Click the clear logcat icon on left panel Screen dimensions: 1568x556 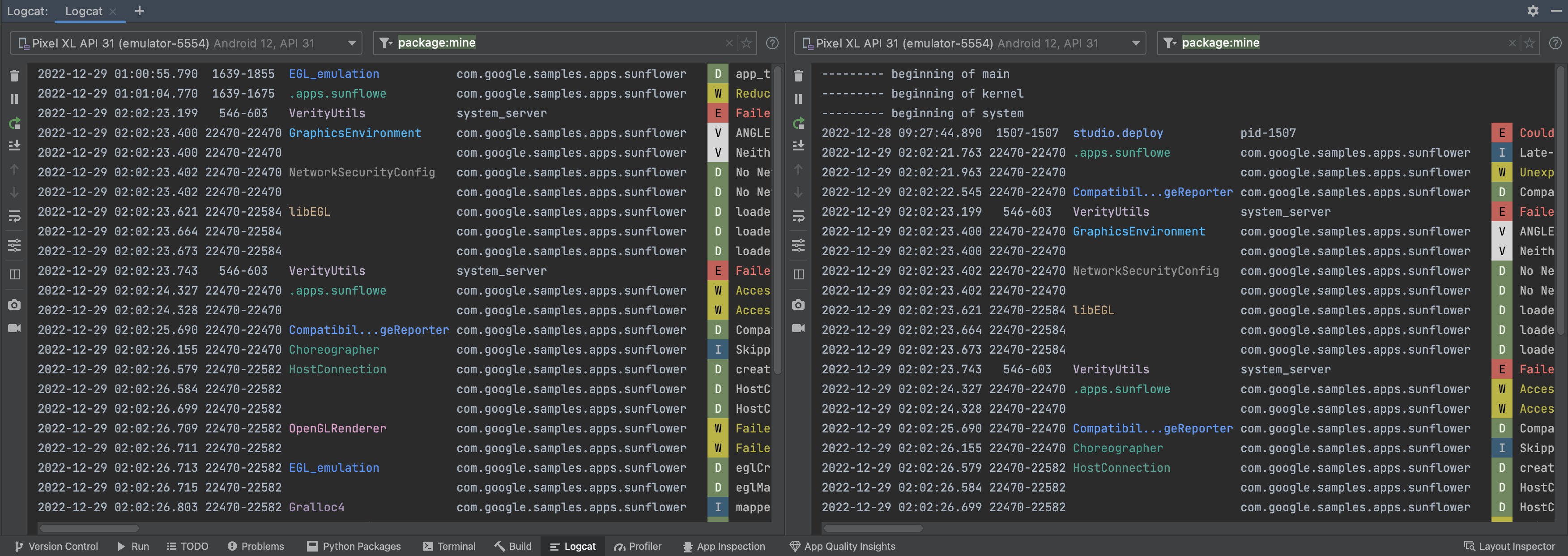point(14,74)
